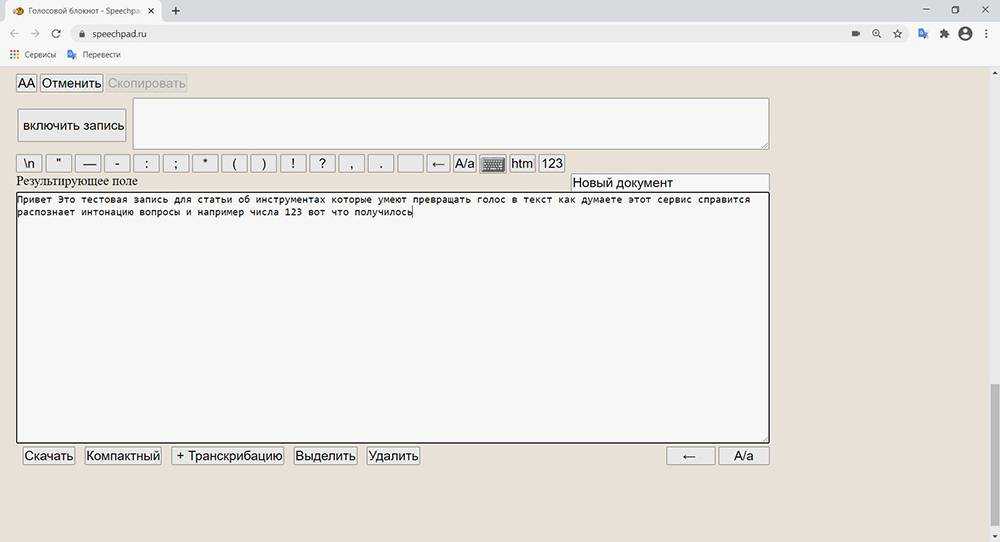Open the Chrome three-dot menu
1000x542 pixels.
click(986, 33)
